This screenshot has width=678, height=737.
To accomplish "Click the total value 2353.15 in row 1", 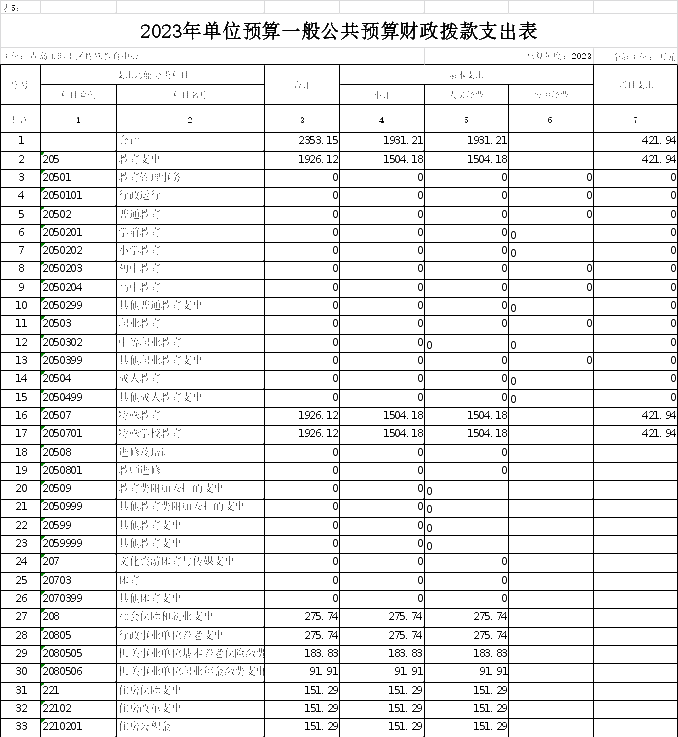I will (302, 141).
